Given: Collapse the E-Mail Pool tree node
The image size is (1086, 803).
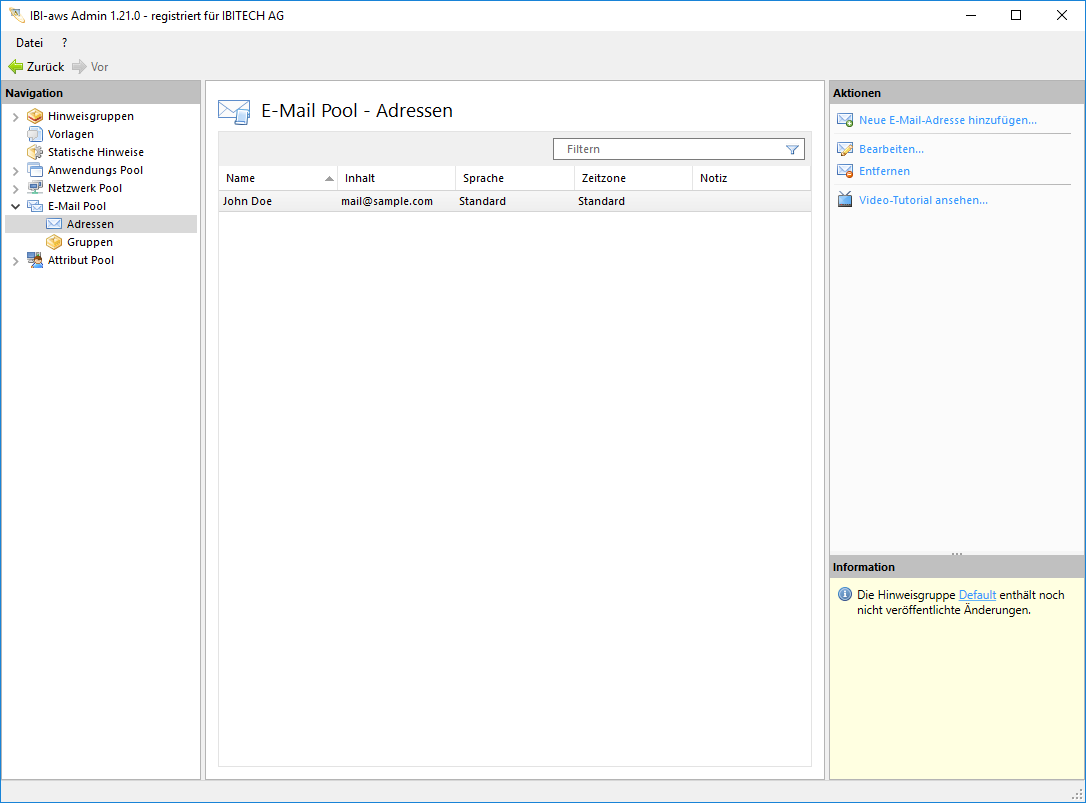Looking at the screenshot, I should (15, 206).
